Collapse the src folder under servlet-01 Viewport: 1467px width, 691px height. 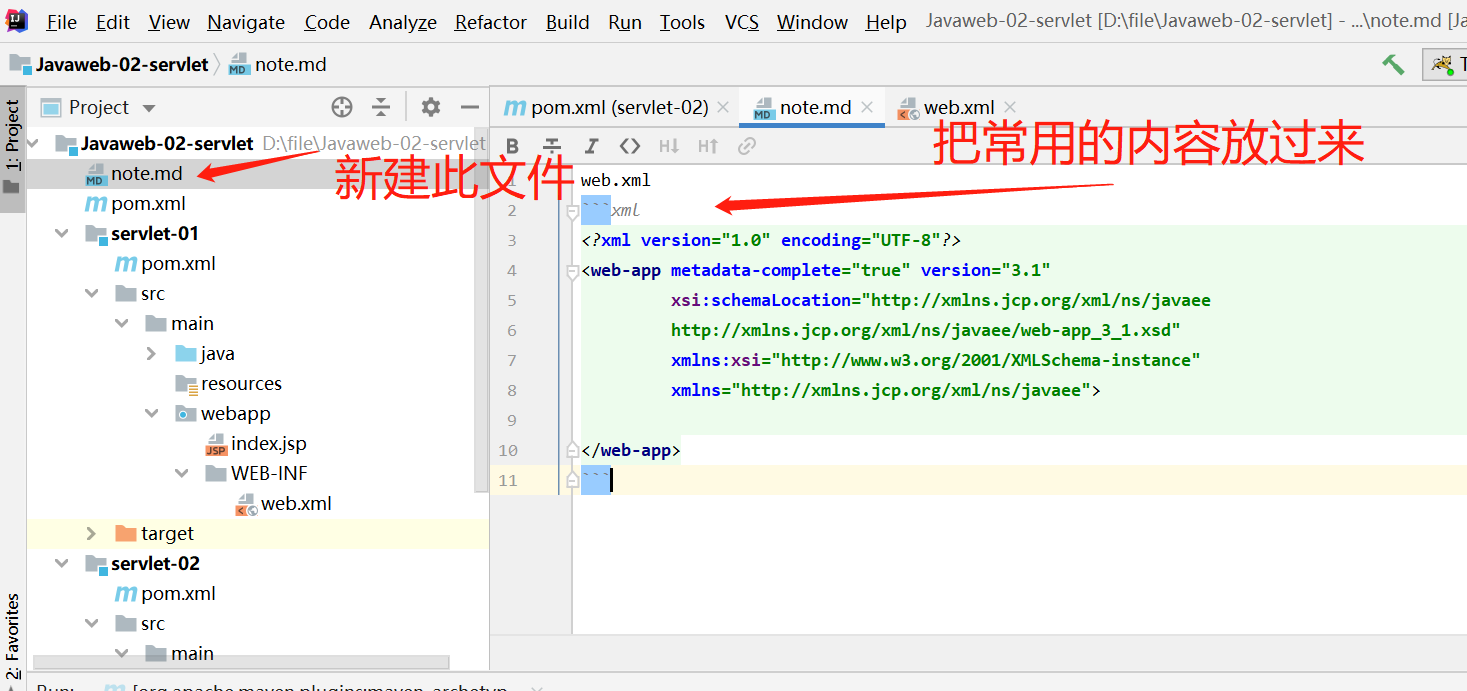click(93, 293)
